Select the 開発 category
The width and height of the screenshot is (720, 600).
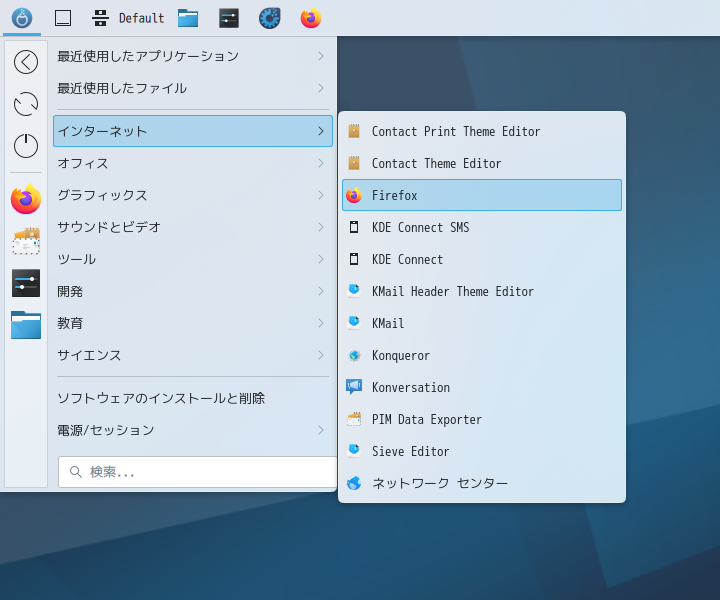192,291
